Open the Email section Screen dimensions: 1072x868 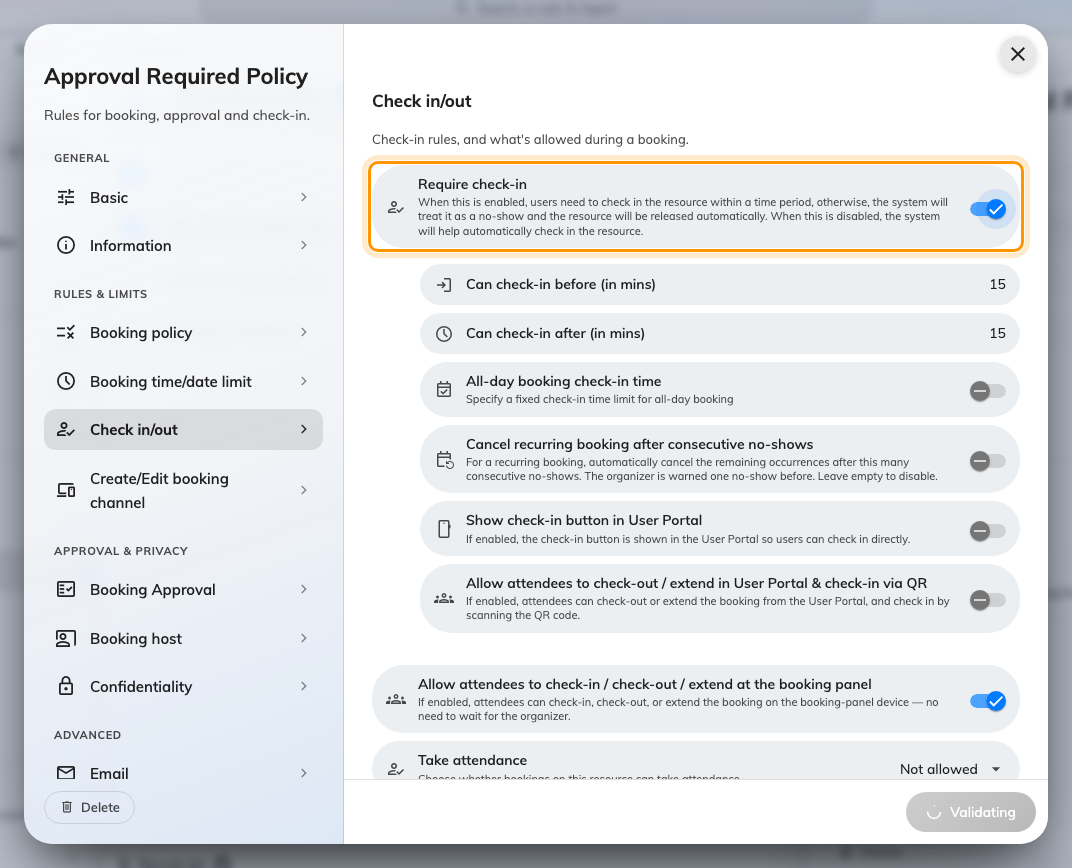183,773
